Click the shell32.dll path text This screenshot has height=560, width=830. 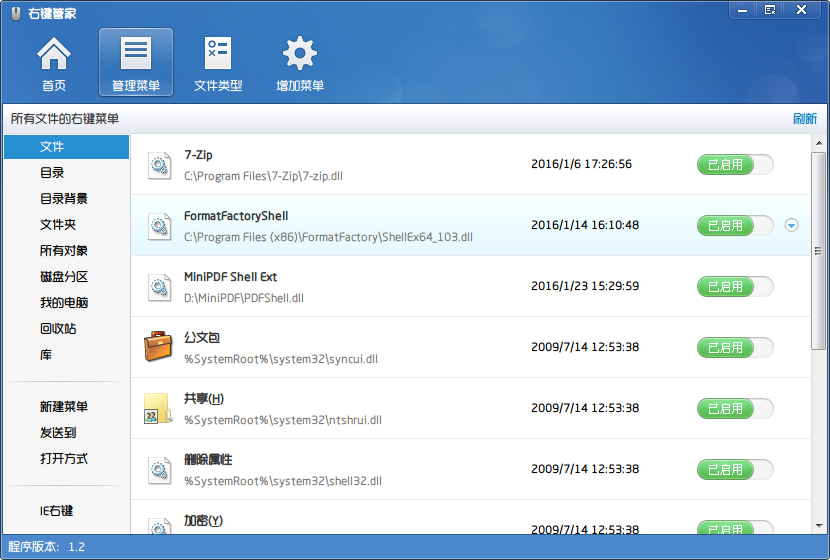[x=283, y=481]
